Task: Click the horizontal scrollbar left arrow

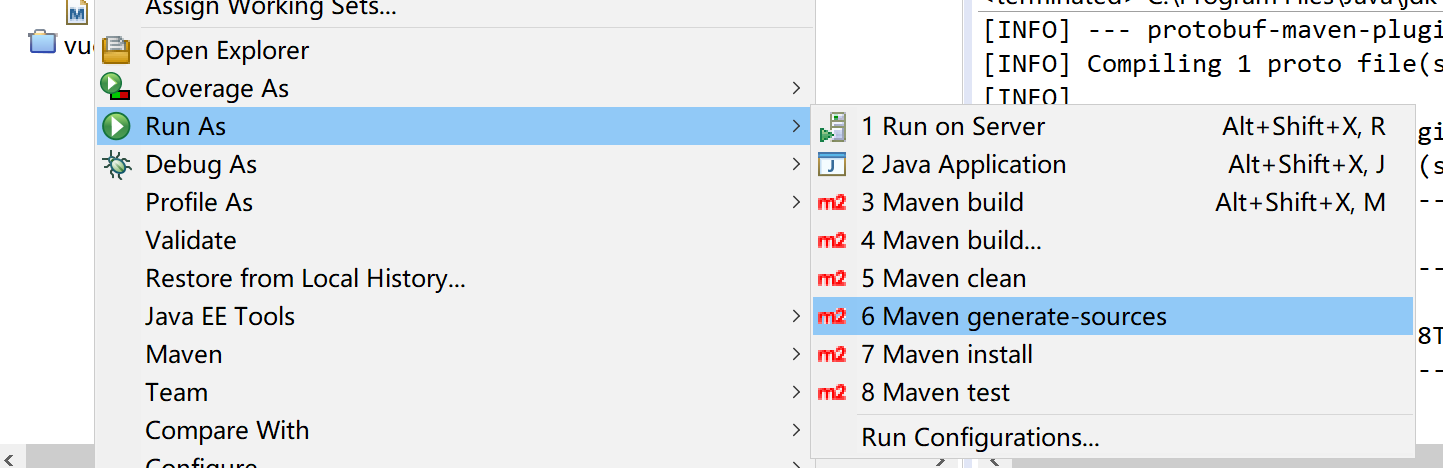Action: (8, 458)
